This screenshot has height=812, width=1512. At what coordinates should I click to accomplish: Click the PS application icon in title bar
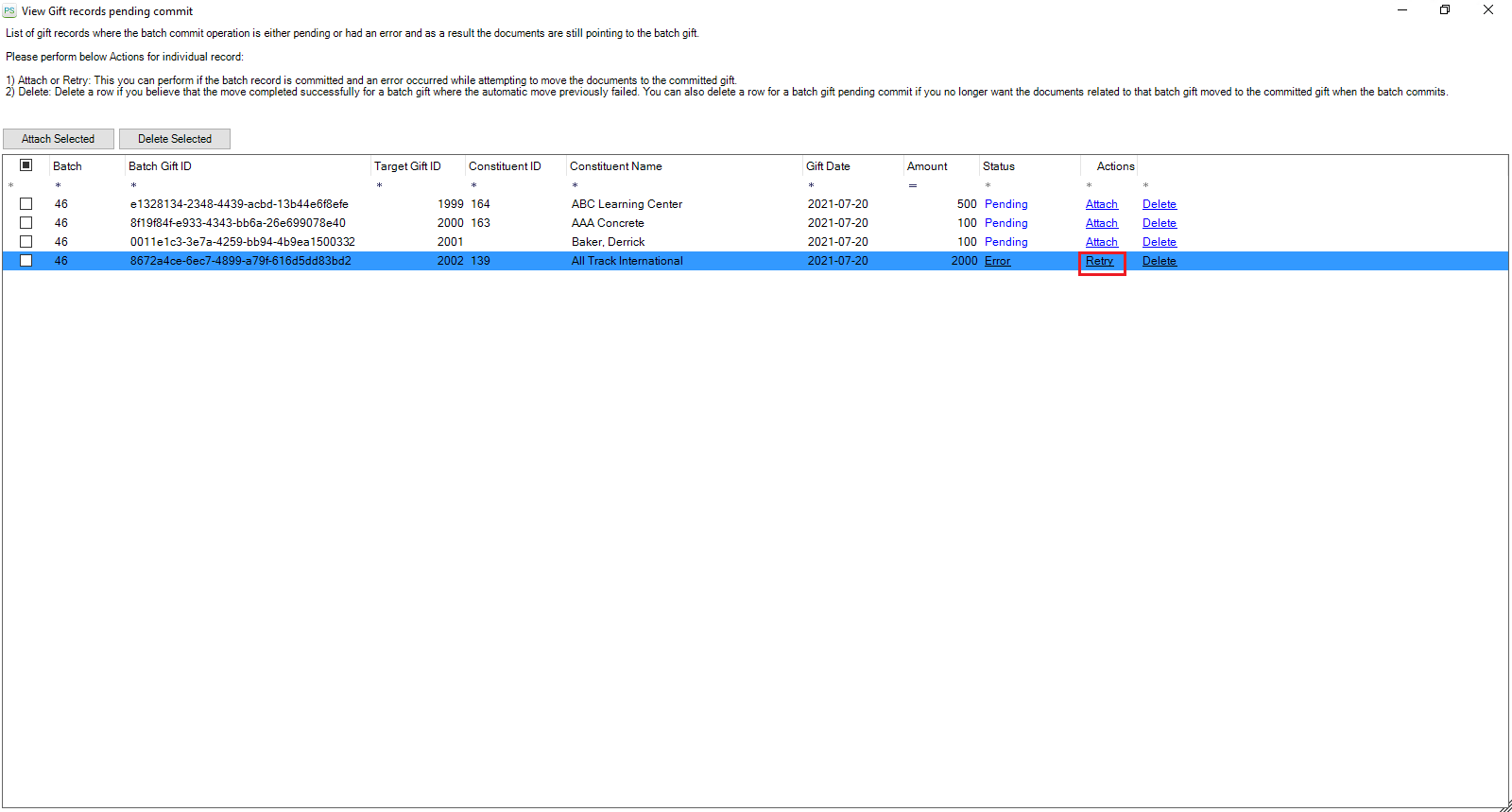pos(9,11)
